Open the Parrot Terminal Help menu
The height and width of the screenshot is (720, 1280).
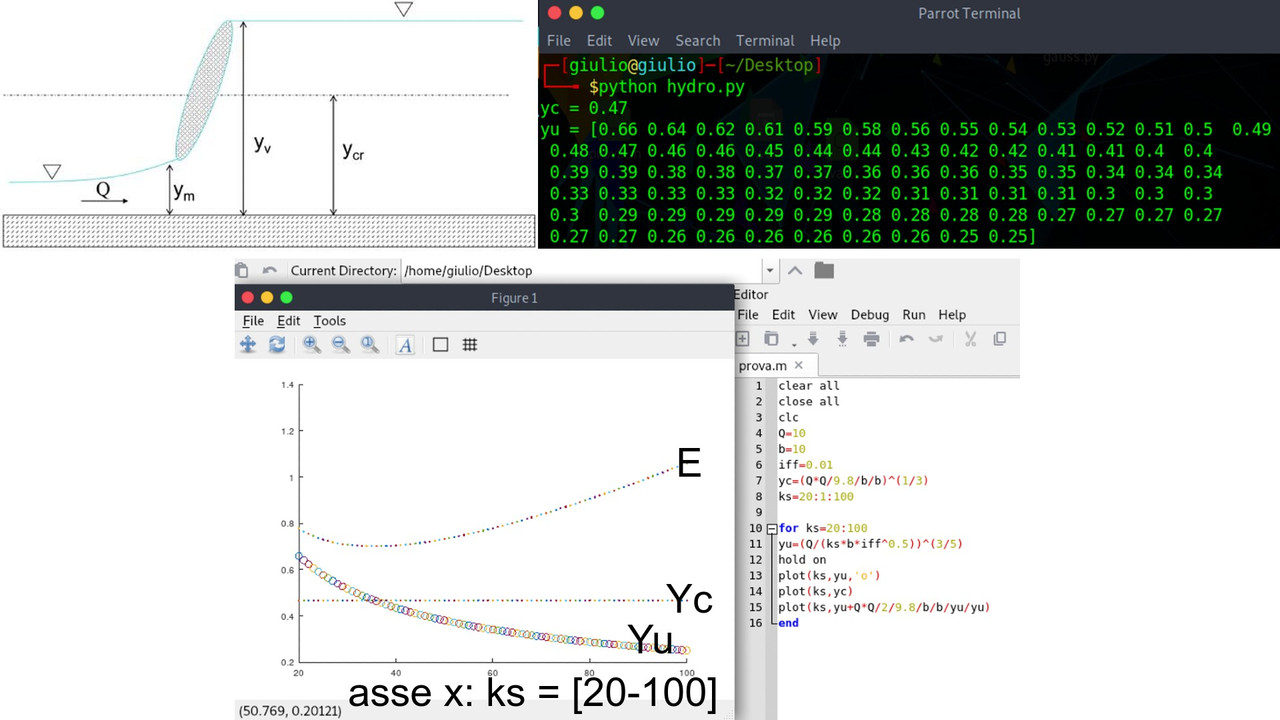[x=825, y=41]
